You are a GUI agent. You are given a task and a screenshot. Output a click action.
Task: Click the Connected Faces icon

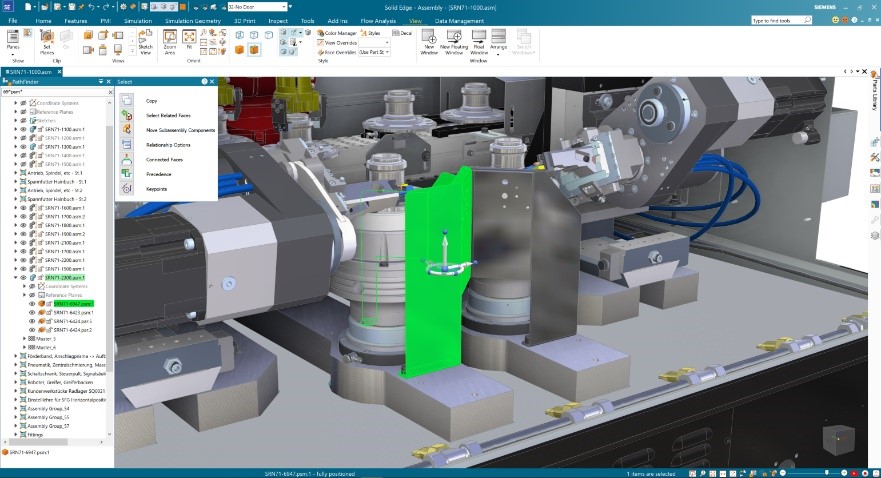[x=127, y=160]
